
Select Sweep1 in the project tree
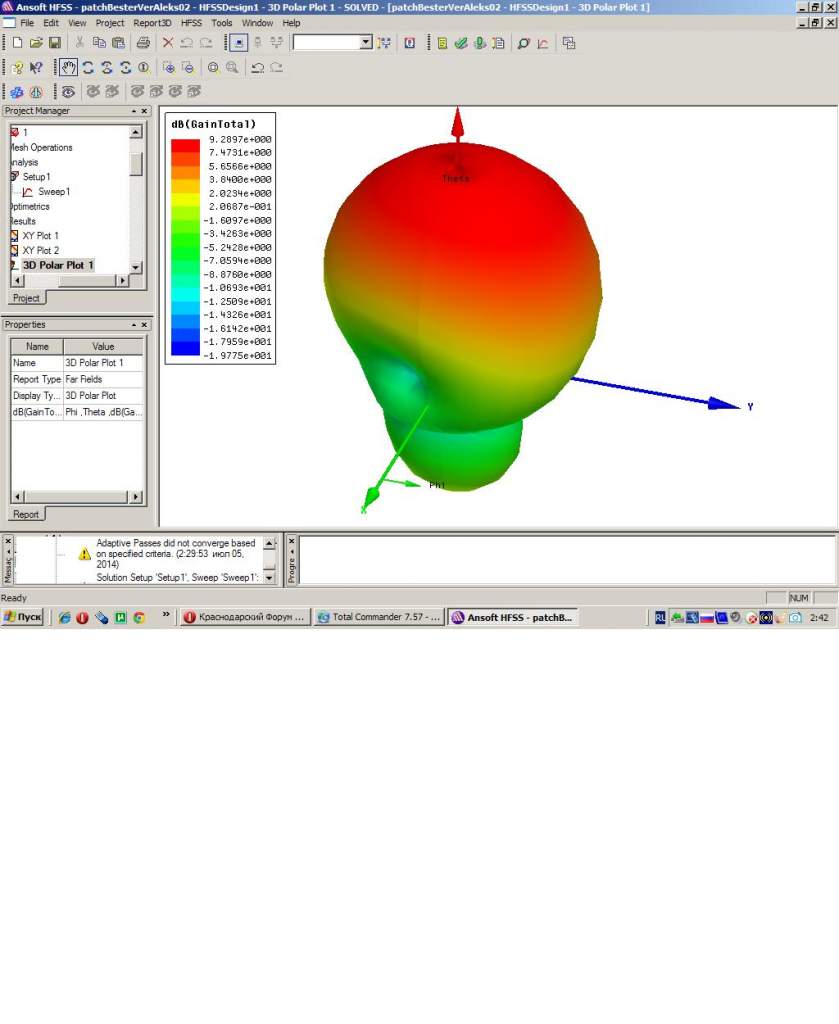(54, 191)
